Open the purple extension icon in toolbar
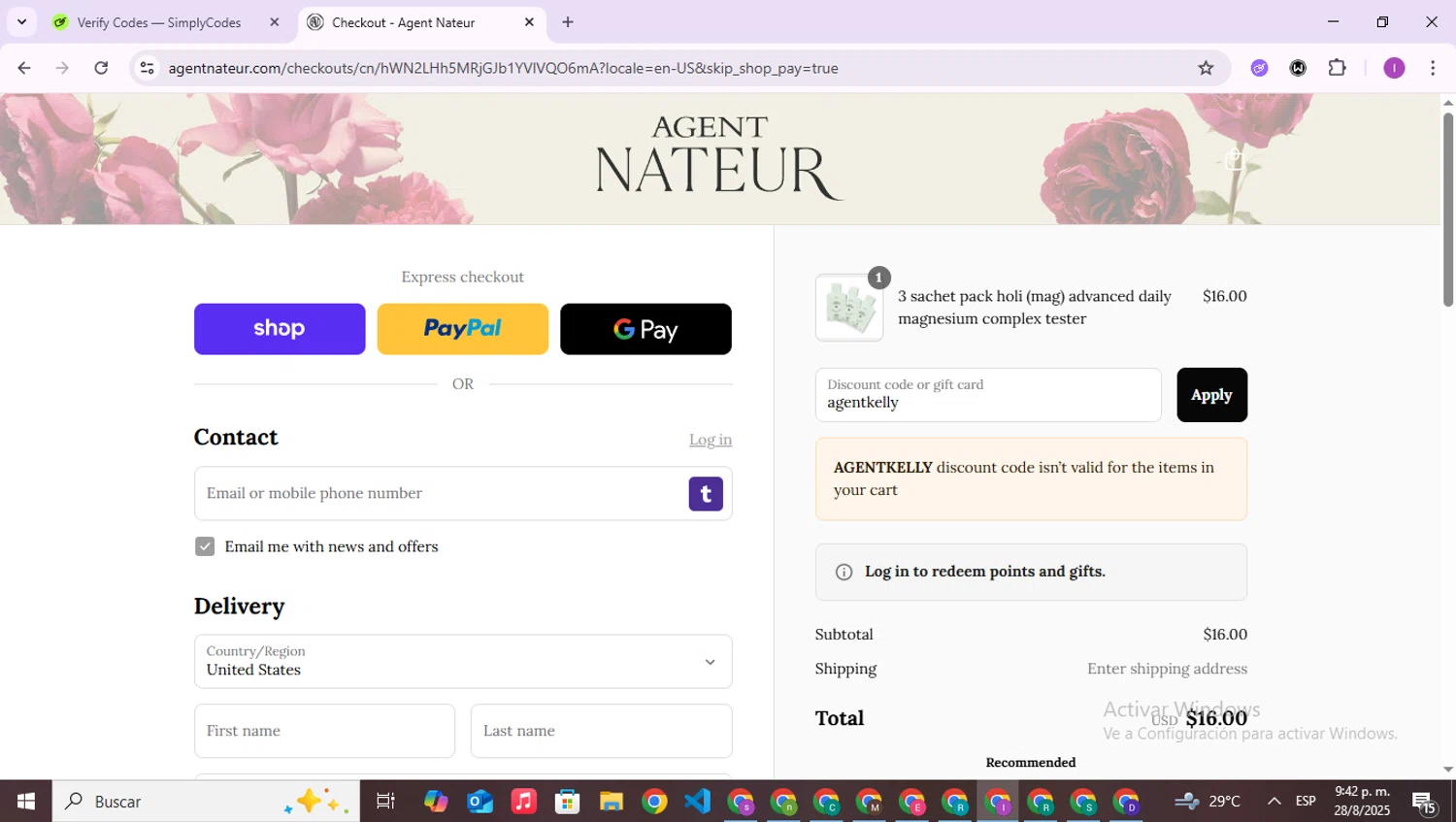Screen dimensions: 1456x822 (1259, 68)
